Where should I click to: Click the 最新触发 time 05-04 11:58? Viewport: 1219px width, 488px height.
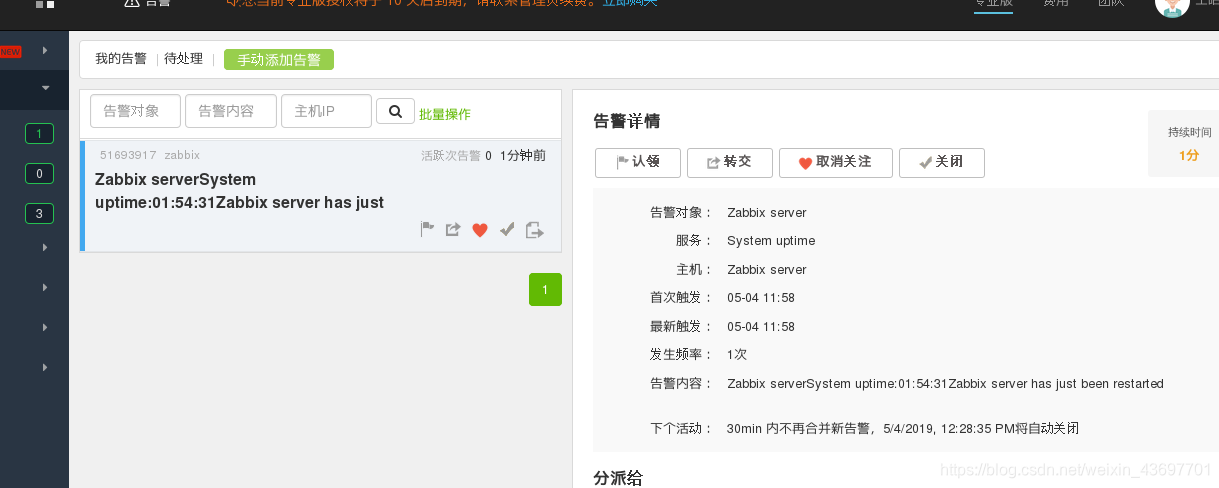coord(761,327)
